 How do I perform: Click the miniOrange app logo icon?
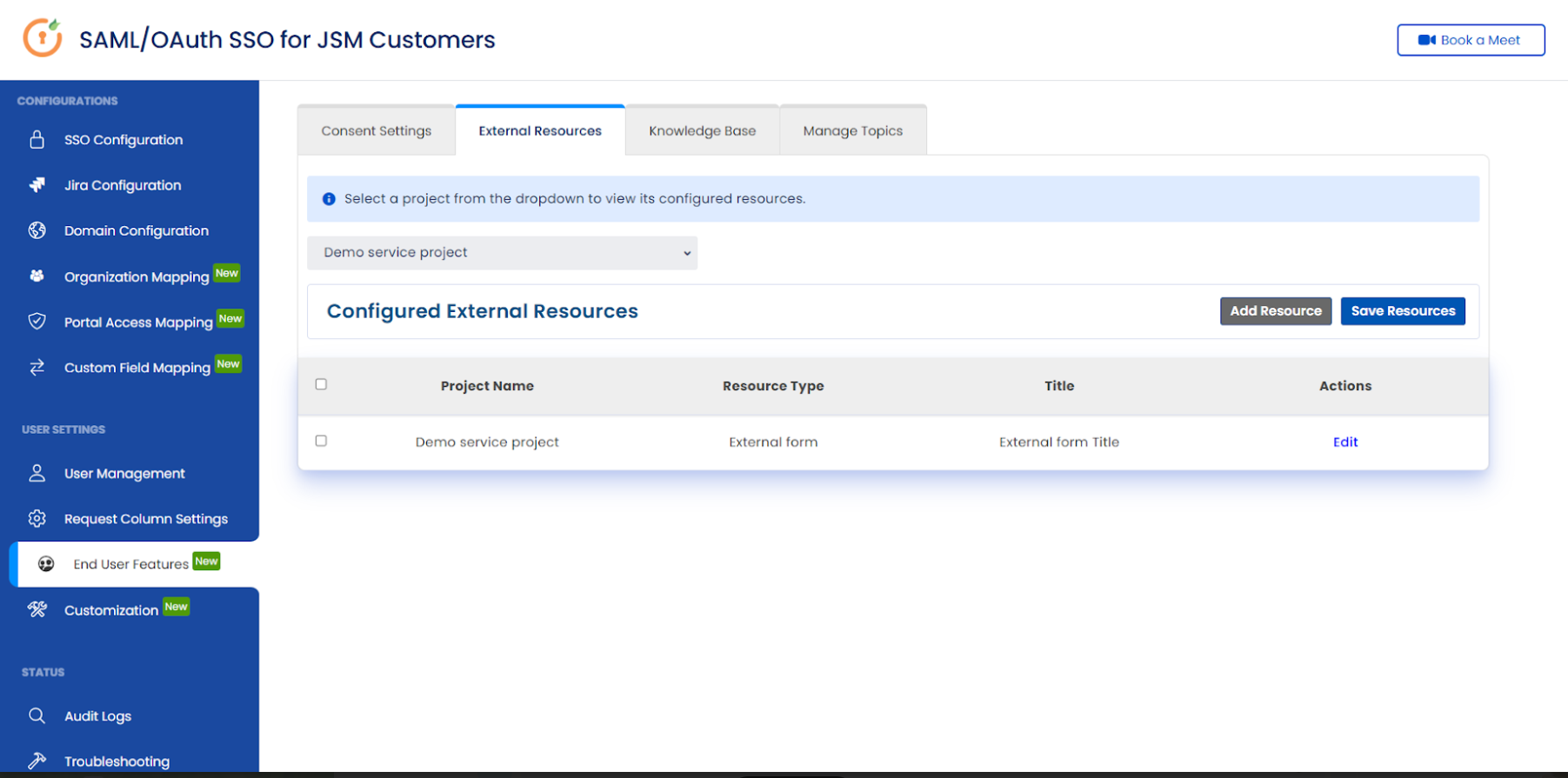point(43,37)
